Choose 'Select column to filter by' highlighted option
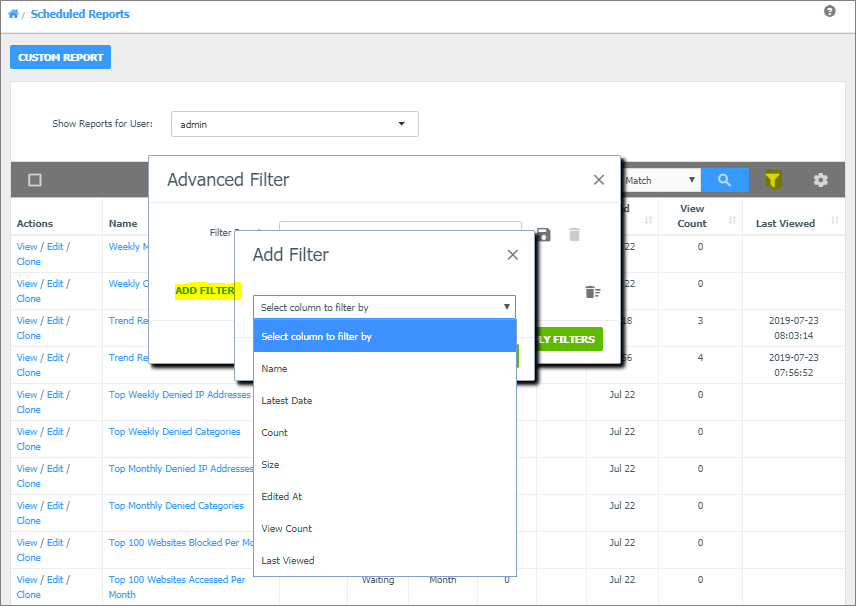856x606 pixels. coord(385,336)
